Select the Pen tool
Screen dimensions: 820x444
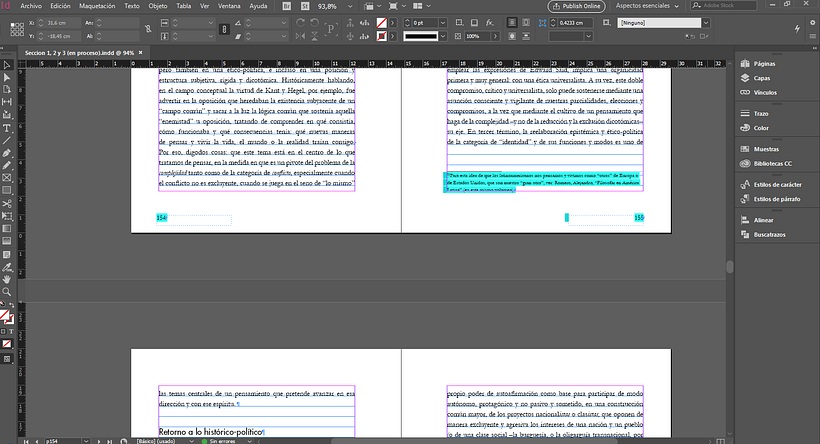[7, 153]
